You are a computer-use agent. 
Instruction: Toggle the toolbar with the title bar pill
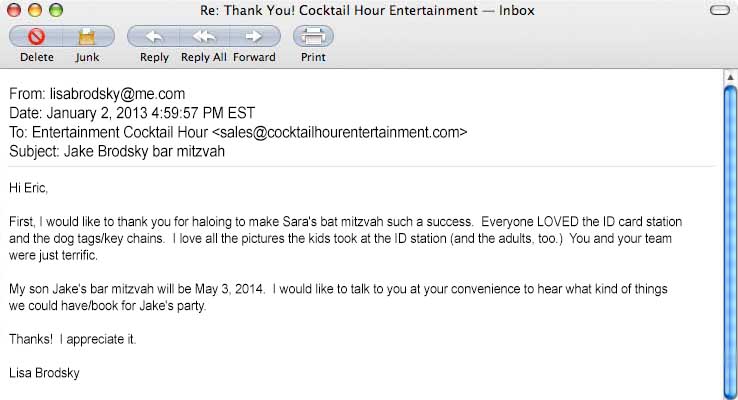tap(719, 11)
